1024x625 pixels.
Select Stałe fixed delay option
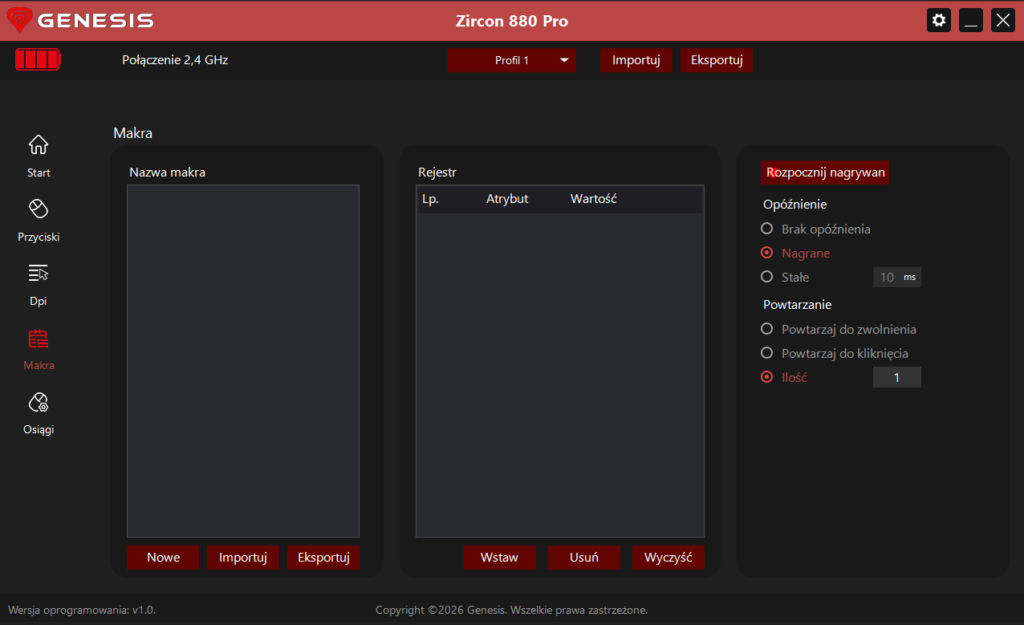[x=785, y=277]
